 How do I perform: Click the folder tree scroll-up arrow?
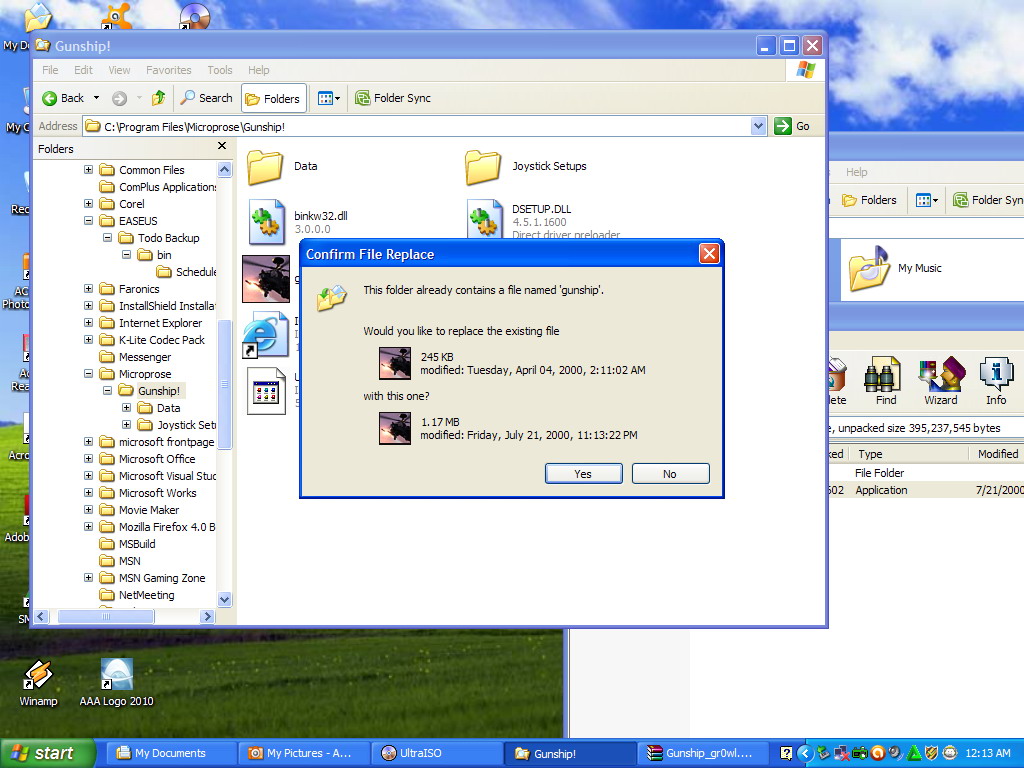click(224, 170)
